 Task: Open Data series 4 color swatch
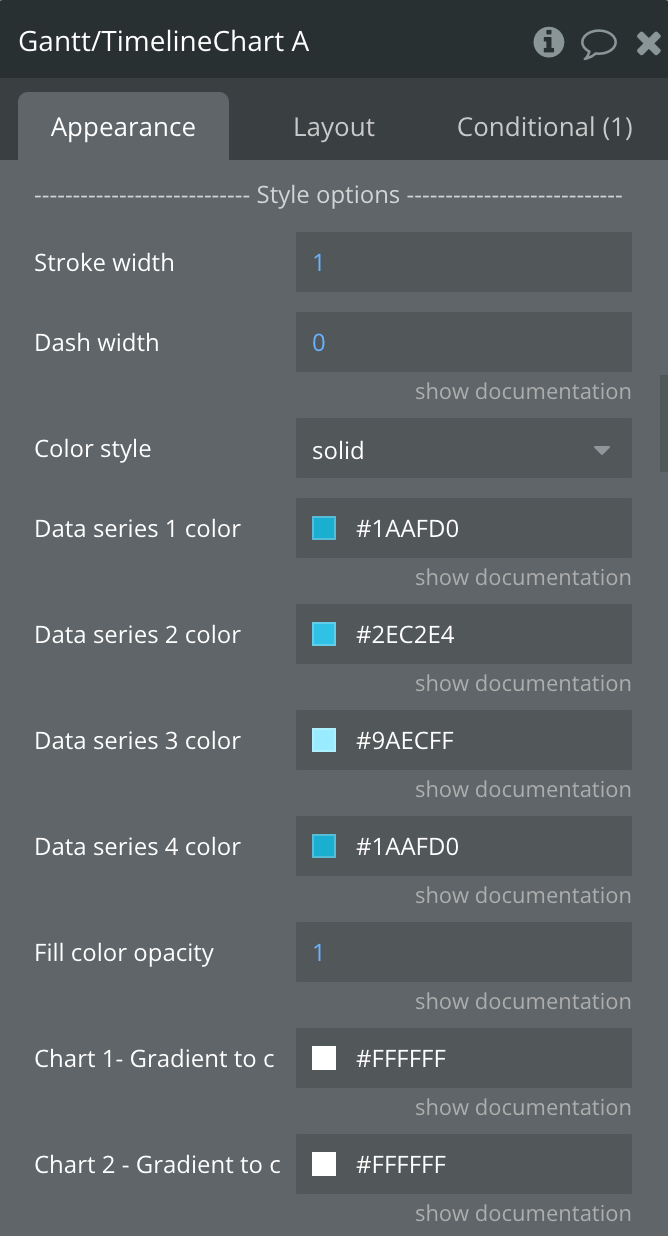tap(324, 846)
